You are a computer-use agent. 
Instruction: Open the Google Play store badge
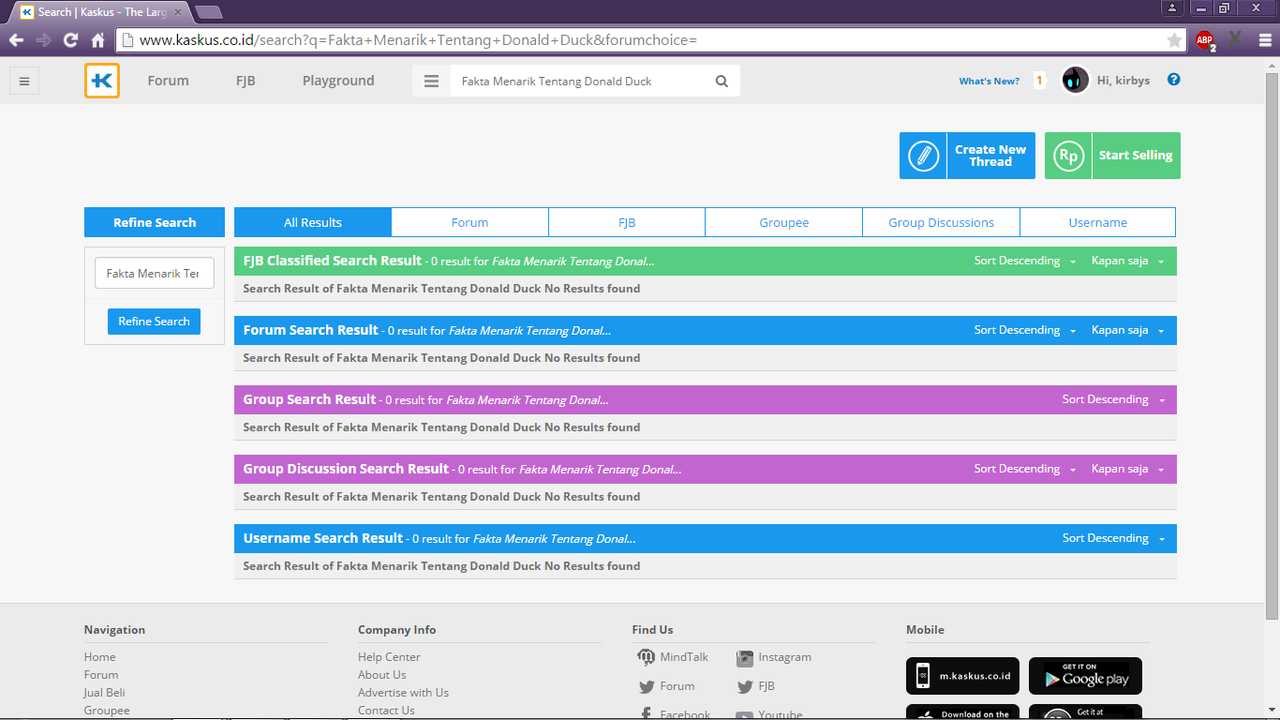(x=1085, y=676)
